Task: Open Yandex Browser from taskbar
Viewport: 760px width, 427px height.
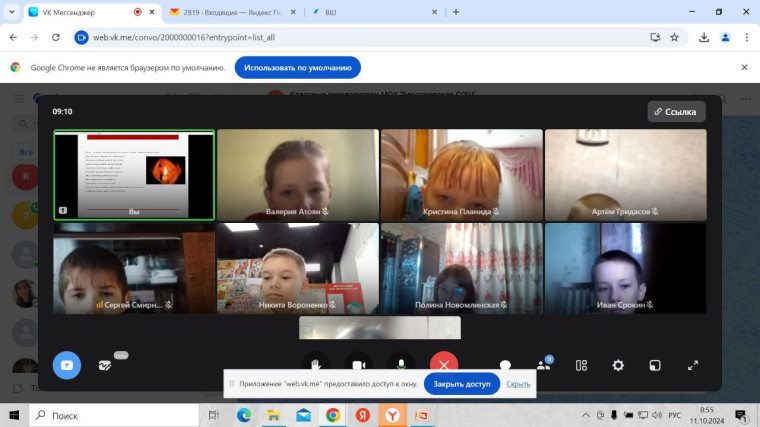Action: click(393, 415)
